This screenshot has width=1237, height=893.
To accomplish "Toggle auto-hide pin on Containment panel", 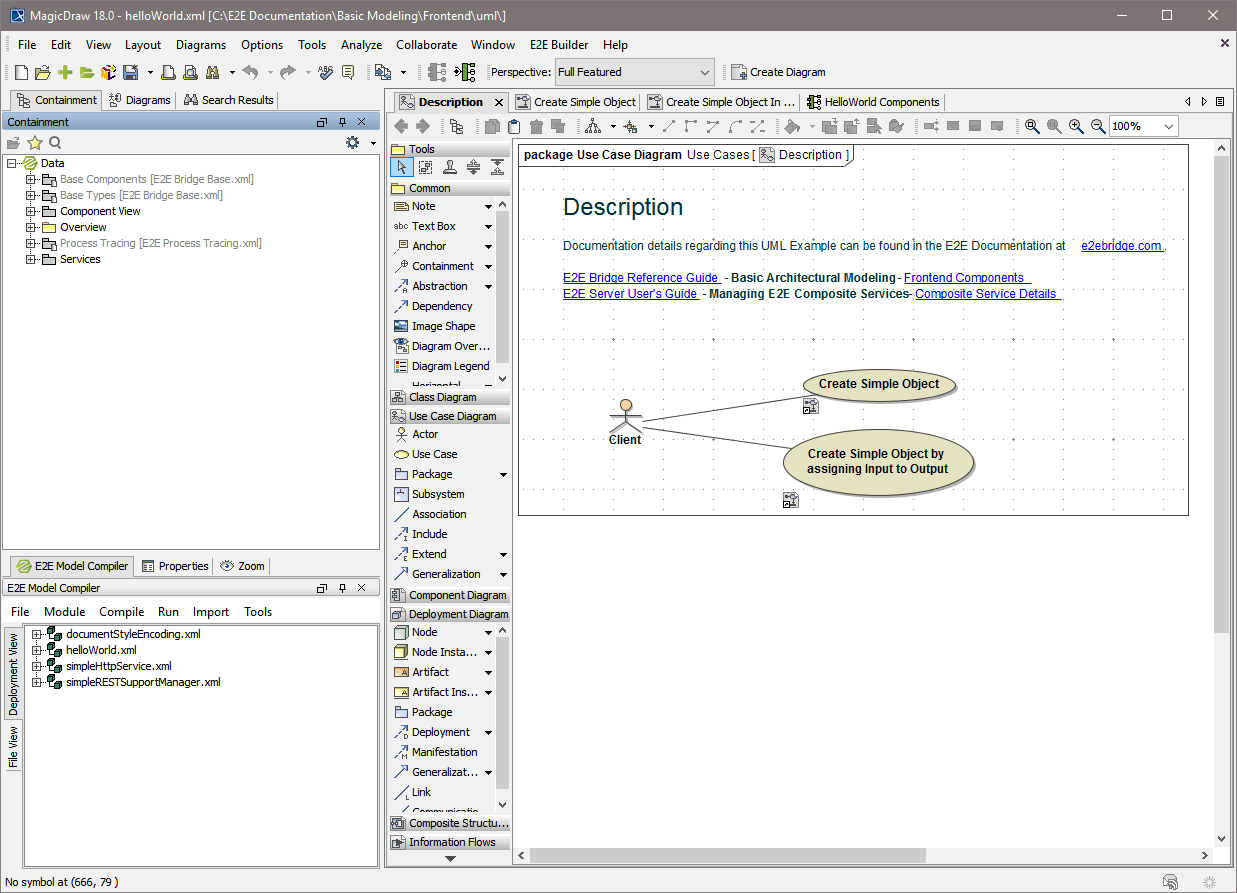I will coord(341,121).
